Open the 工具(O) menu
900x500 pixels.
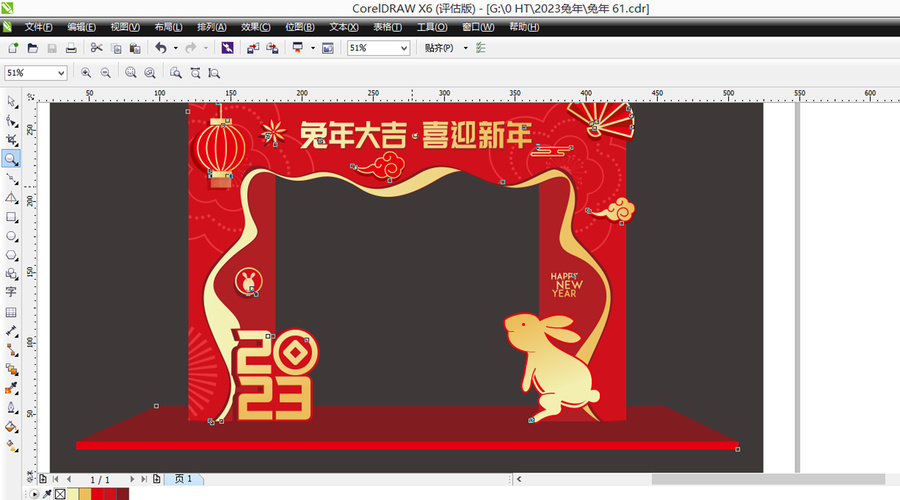point(432,27)
